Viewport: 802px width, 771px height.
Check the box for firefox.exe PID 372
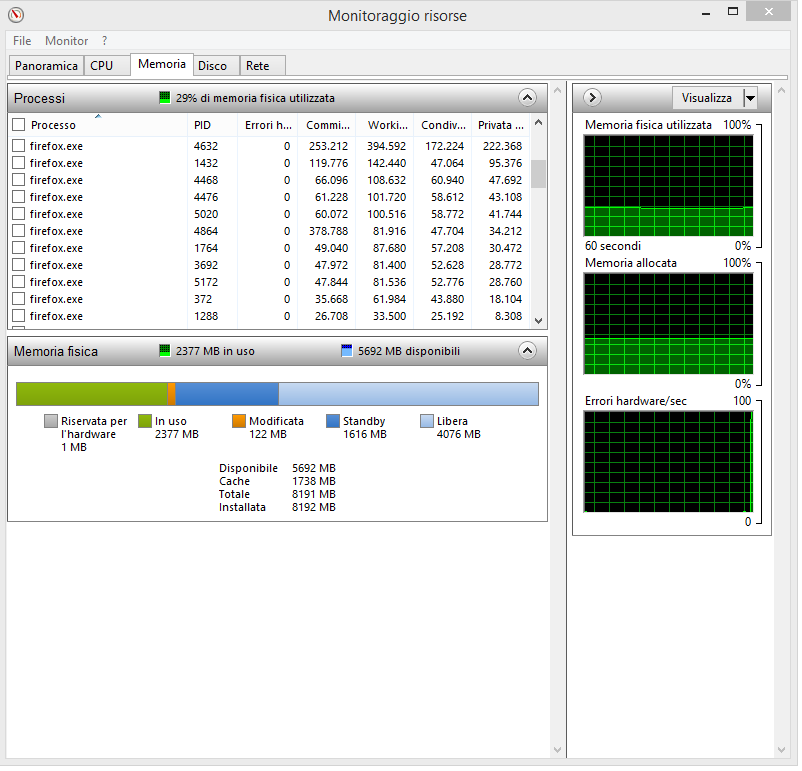[x=19, y=300]
